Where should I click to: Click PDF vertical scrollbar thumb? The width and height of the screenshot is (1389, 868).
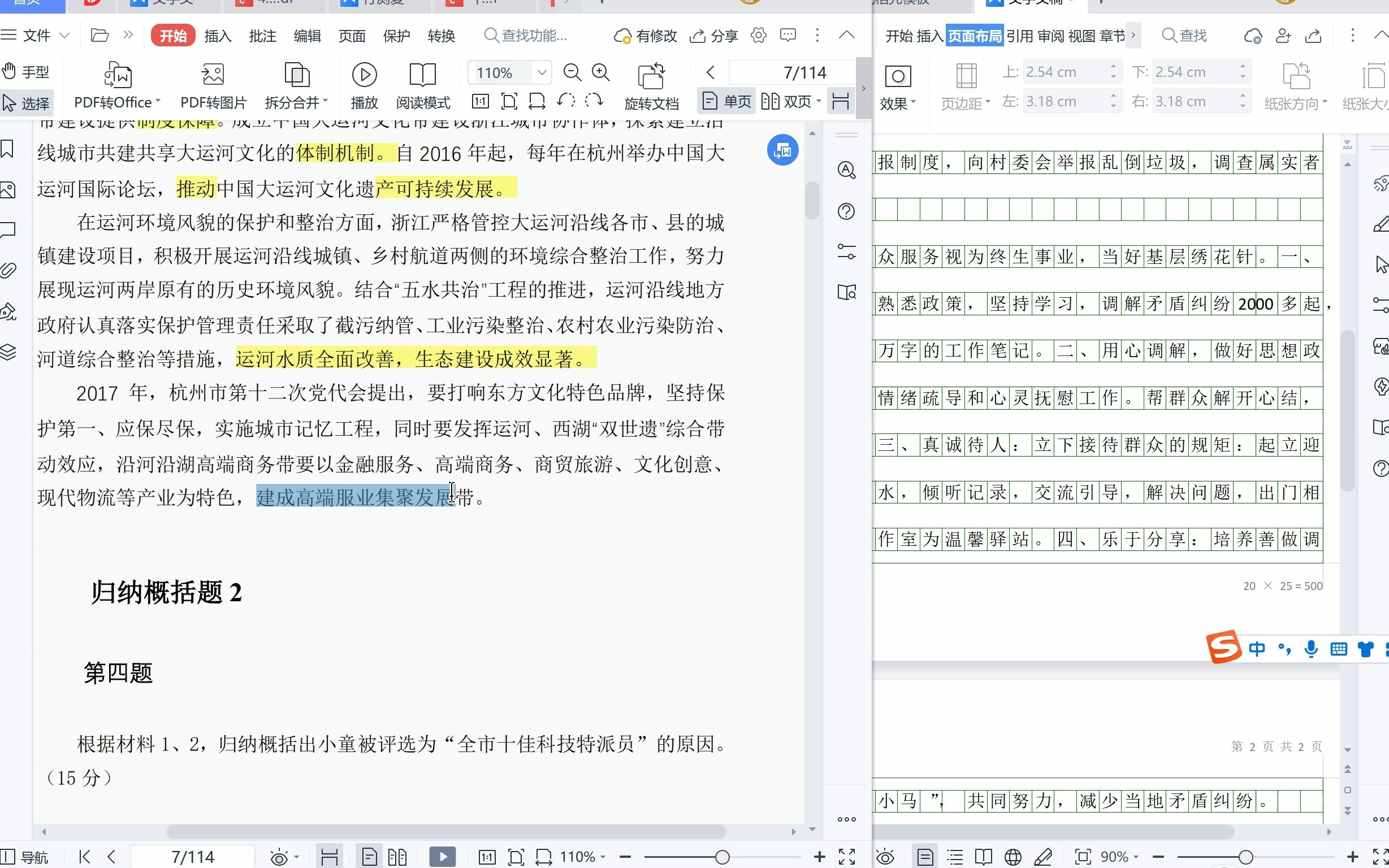click(x=812, y=201)
